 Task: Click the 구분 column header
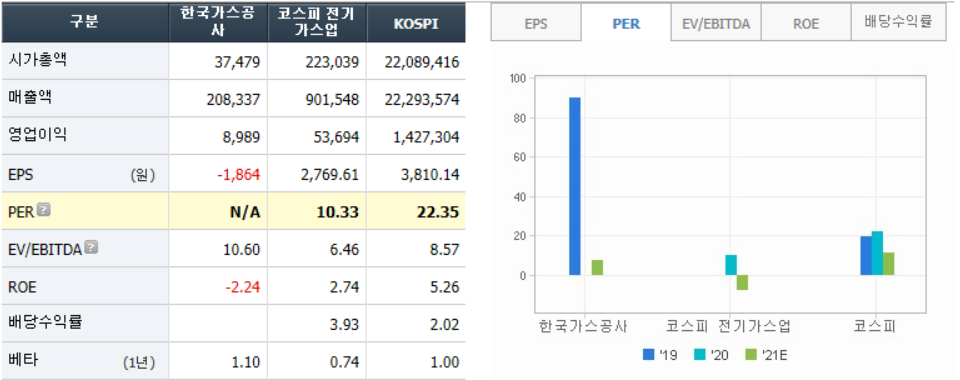[84, 21]
